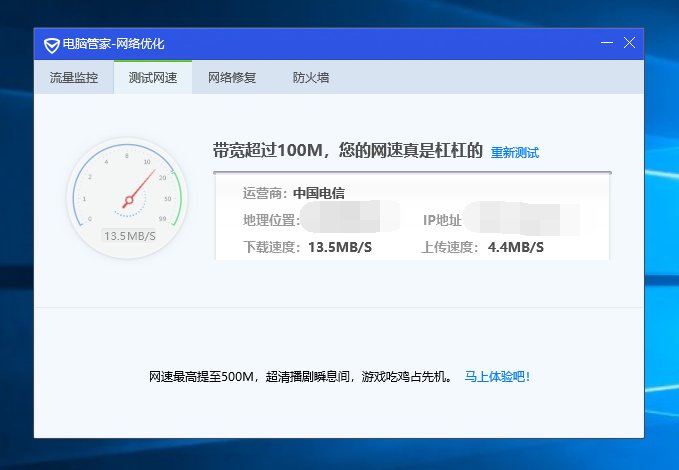Click the IP地址 label
This screenshot has height=470, width=679.
(x=442, y=220)
